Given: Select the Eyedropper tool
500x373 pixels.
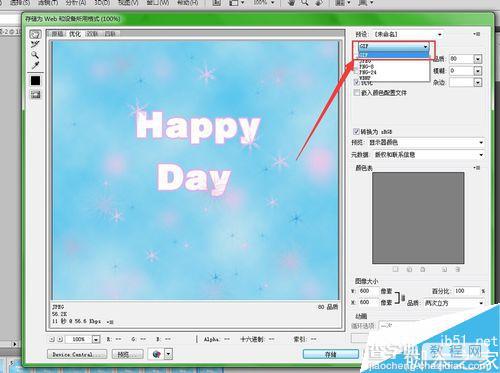Looking at the screenshot, I should tap(35, 65).
